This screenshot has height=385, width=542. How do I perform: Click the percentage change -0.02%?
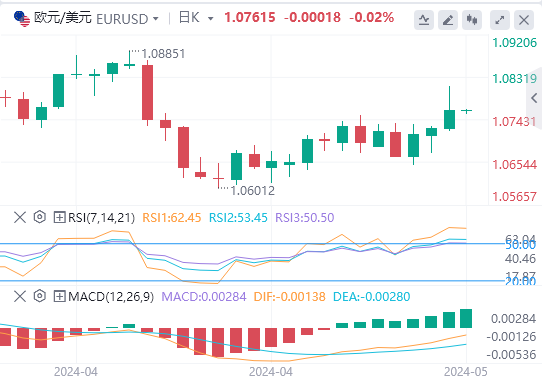click(x=372, y=17)
